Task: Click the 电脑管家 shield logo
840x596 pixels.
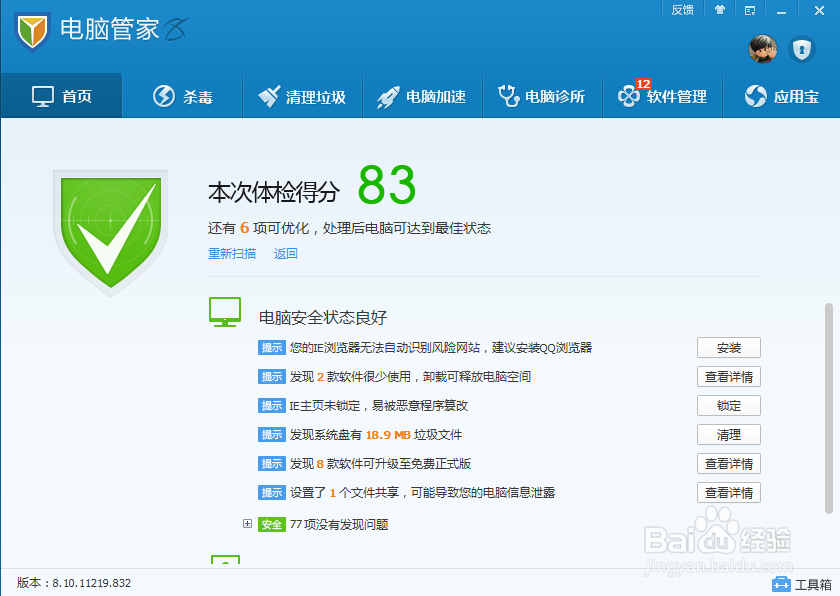Action: pyautogui.click(x=33, y=31)
